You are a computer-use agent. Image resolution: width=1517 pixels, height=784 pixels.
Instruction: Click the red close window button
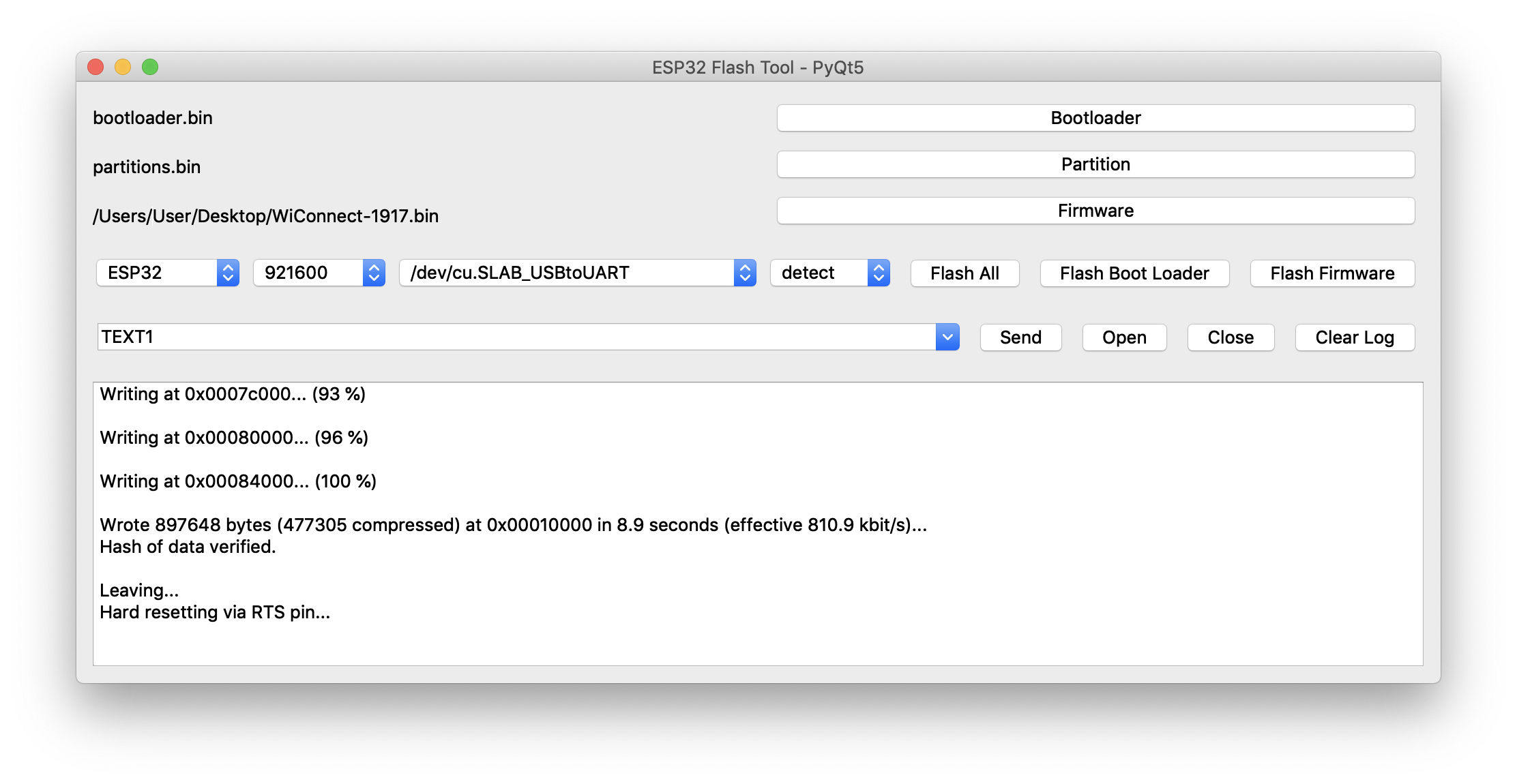95,67
